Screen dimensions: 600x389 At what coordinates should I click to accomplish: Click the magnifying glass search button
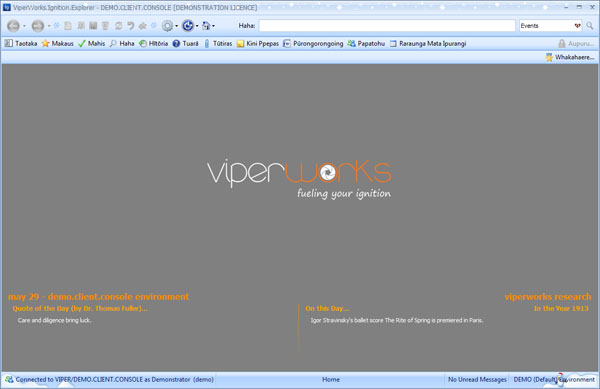point(590,26)
